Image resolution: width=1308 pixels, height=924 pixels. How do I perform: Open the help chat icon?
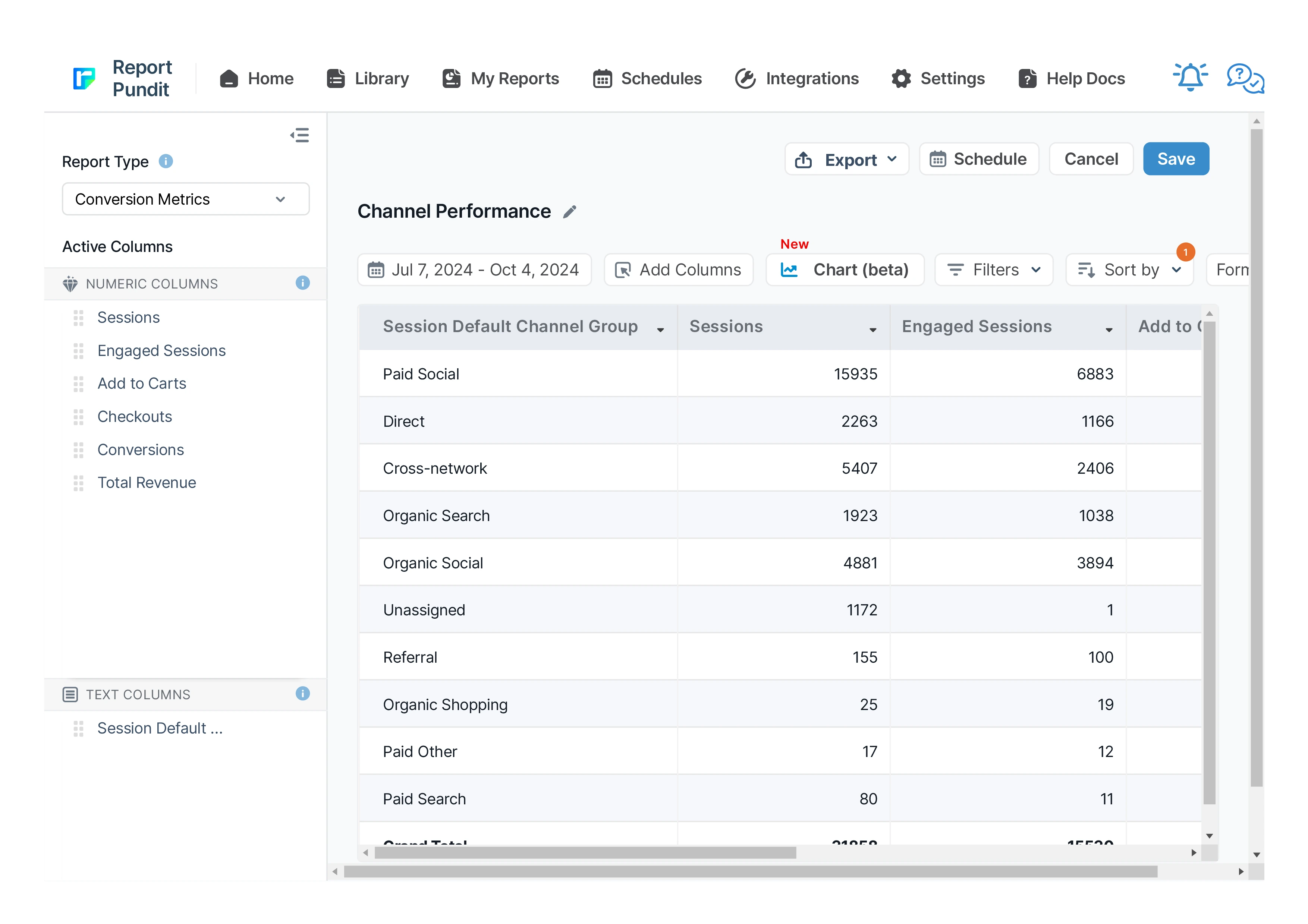click(1245, 78)
